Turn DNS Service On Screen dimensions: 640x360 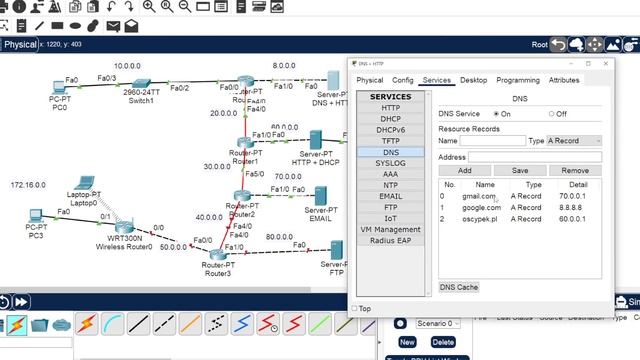point(496,114)
